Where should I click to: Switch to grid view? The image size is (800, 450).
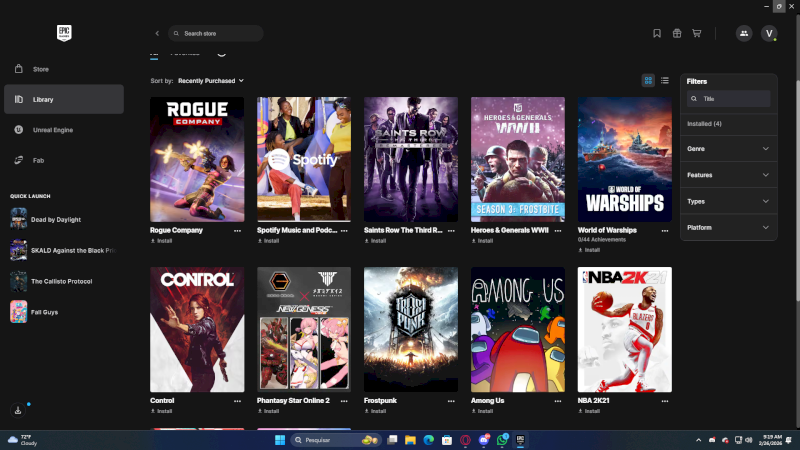click(648, 80)
